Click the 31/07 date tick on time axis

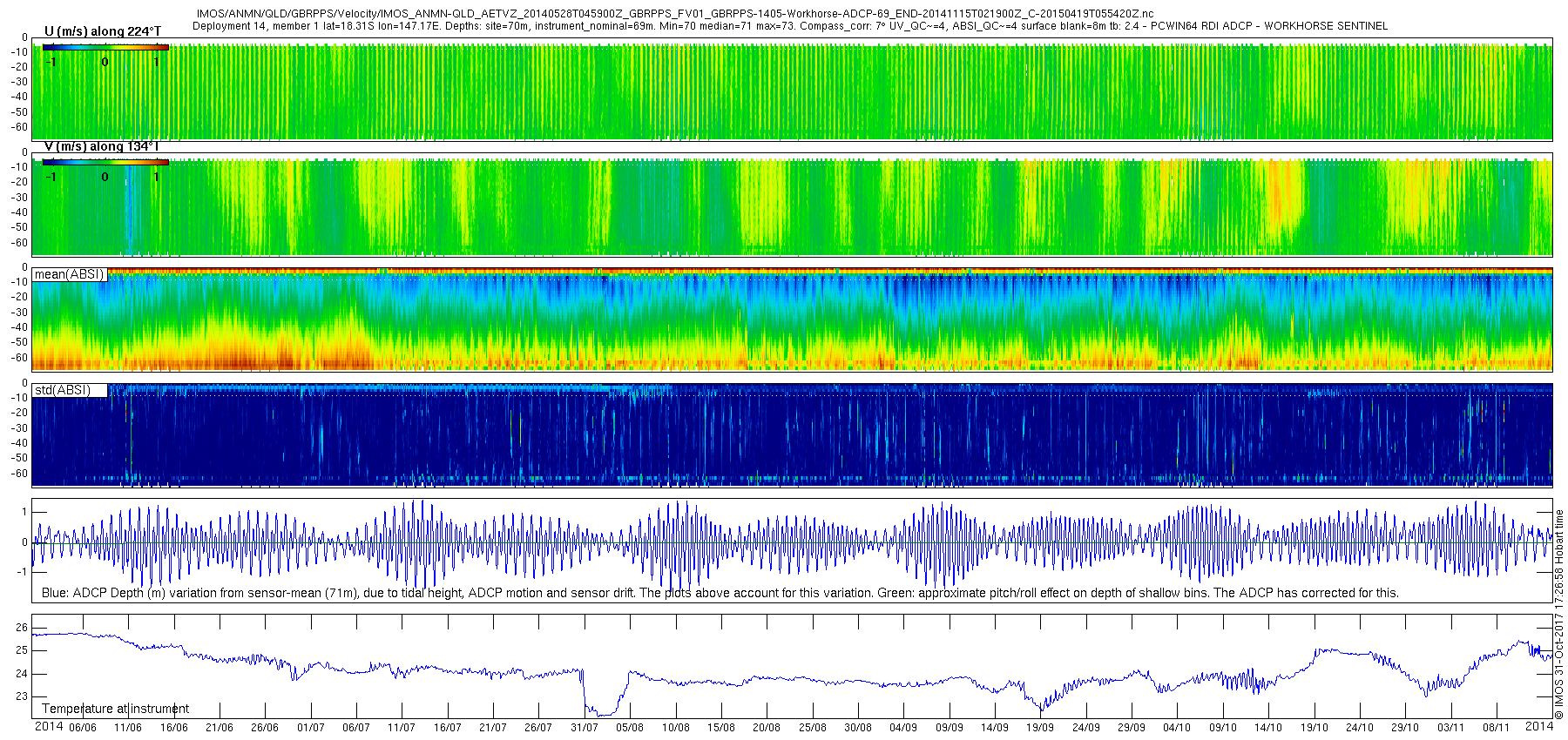click(584, 728)
